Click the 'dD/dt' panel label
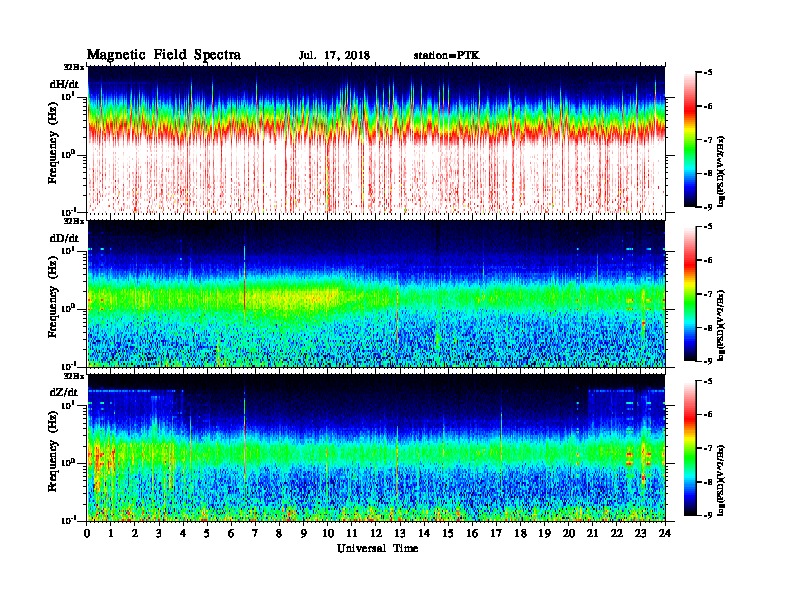The image size is (792, 612). pyautogui.click(x=64, y=238)
